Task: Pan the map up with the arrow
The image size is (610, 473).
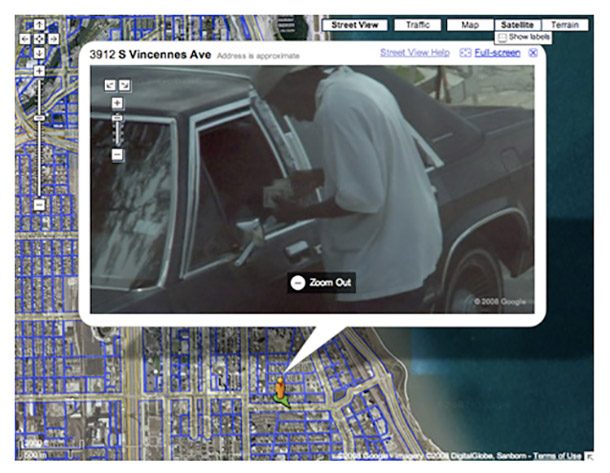Action: point(39,25)
